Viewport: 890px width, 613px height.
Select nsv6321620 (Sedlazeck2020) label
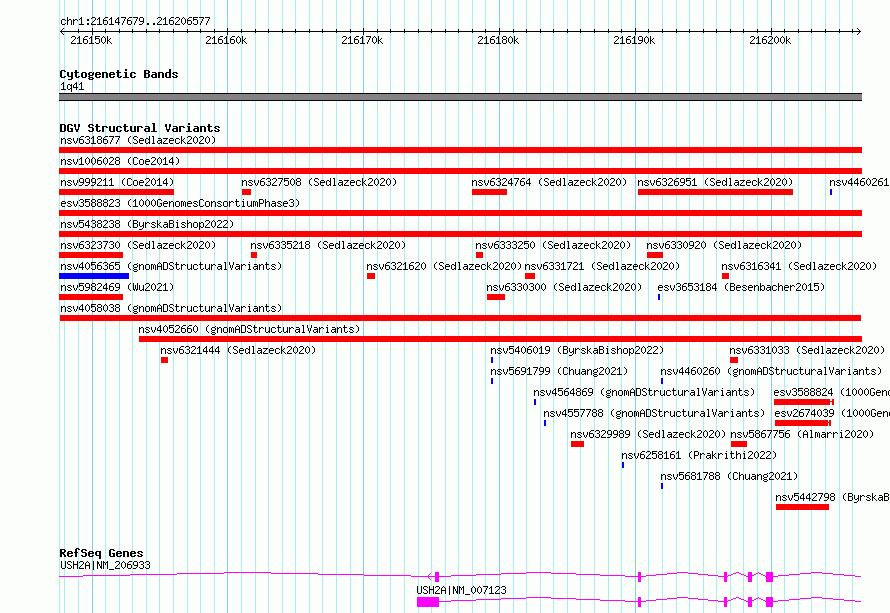pyautogui.click(x=444, y=266)
